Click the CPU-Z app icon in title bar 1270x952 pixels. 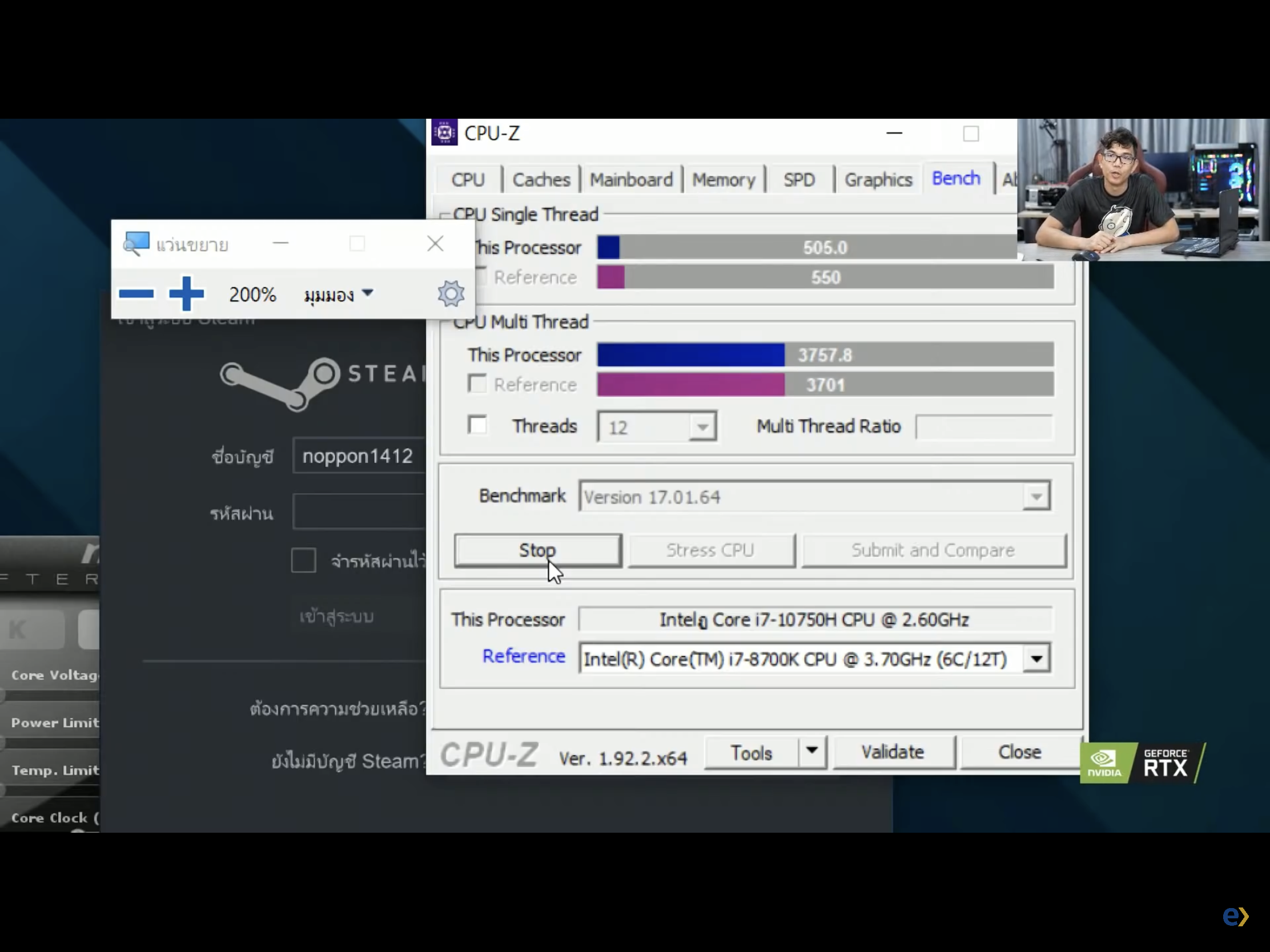point(444,132)
